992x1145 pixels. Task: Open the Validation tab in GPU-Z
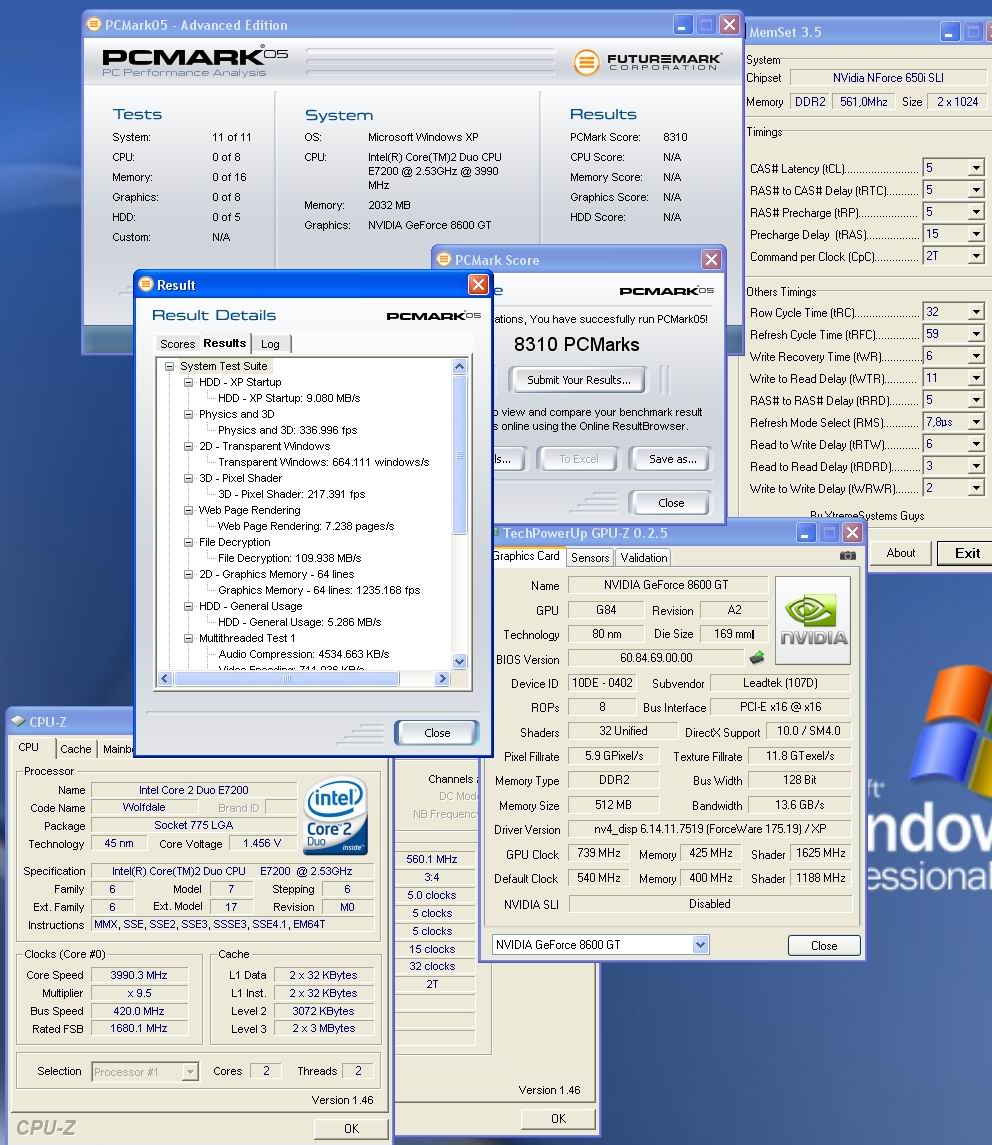point(644,558)
